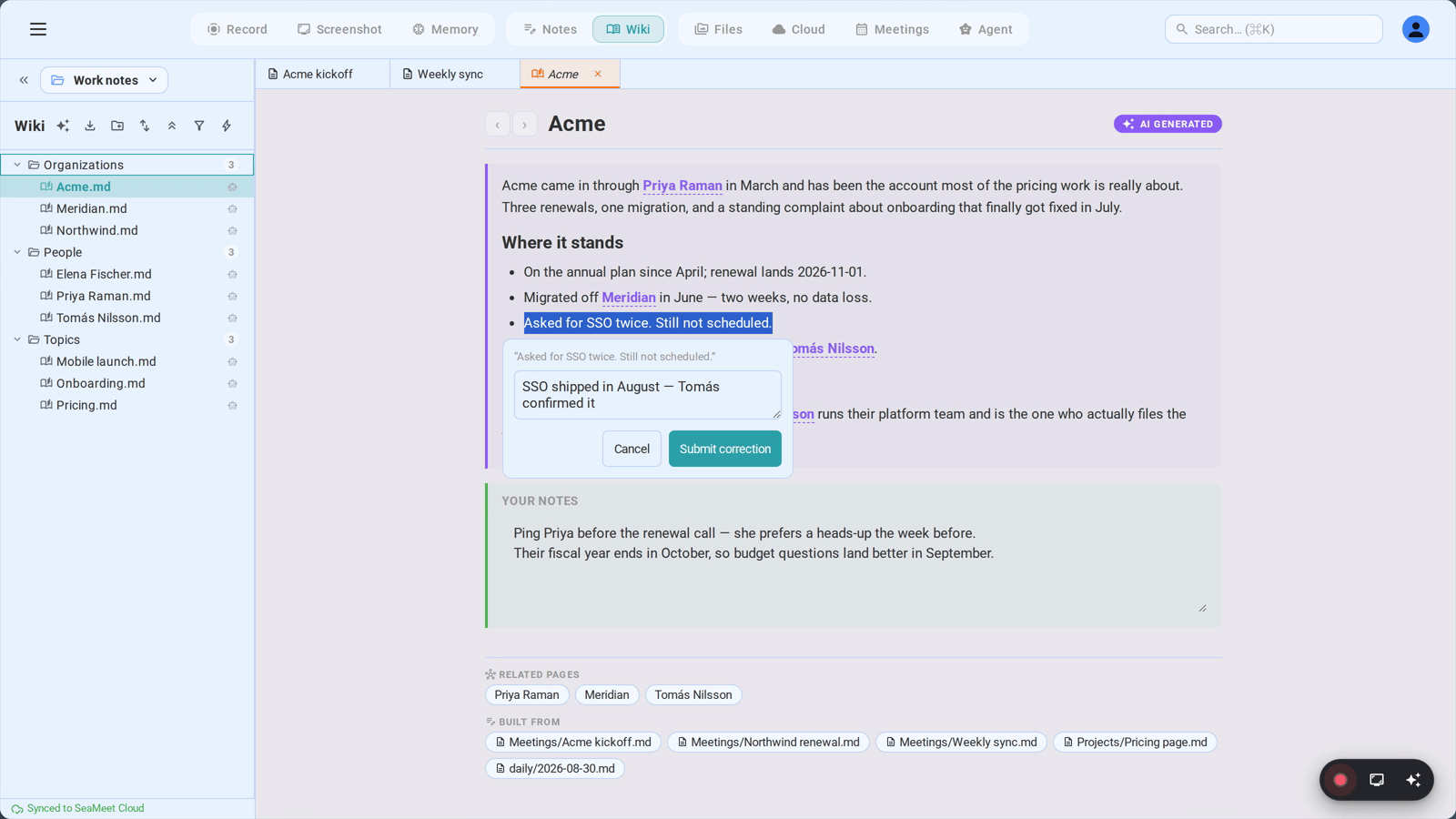Click the sort arrows icon in Wiki toolbar
This screenshot has height=819, width=1456.
[145, 126]
